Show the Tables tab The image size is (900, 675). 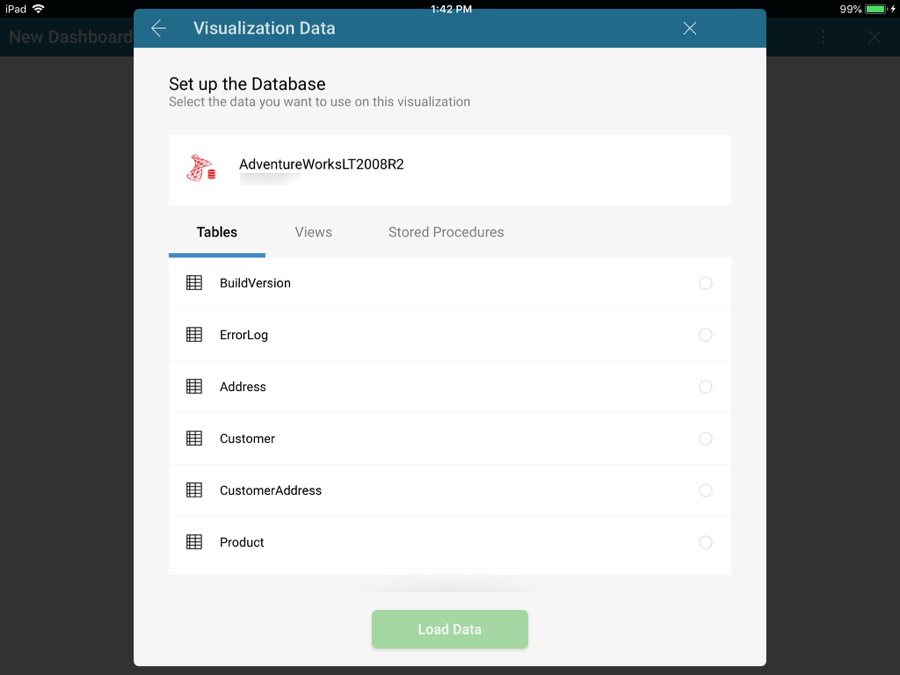pos(217,232)
